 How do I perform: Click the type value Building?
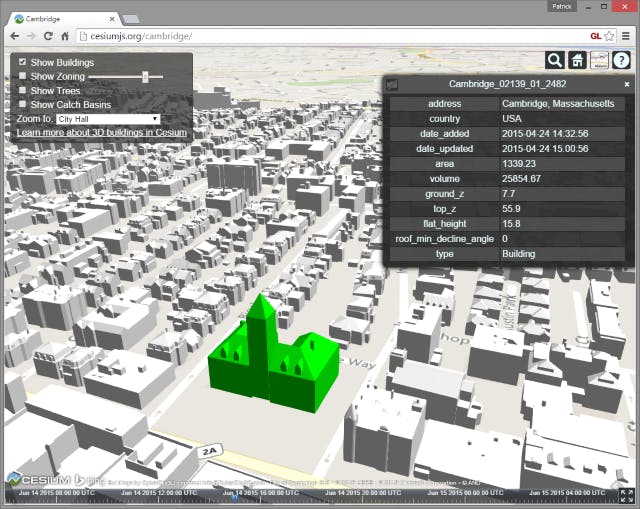point(518,254)
